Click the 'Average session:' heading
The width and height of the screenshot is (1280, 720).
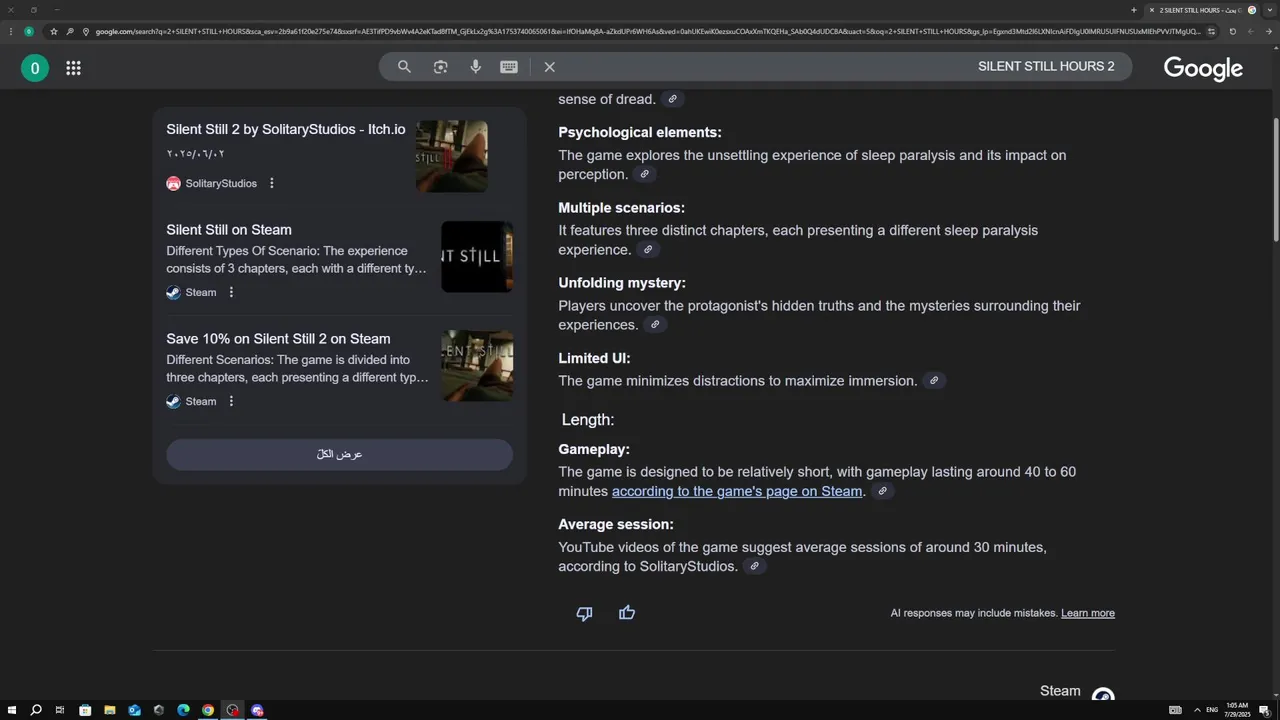[x=616, y=525]
